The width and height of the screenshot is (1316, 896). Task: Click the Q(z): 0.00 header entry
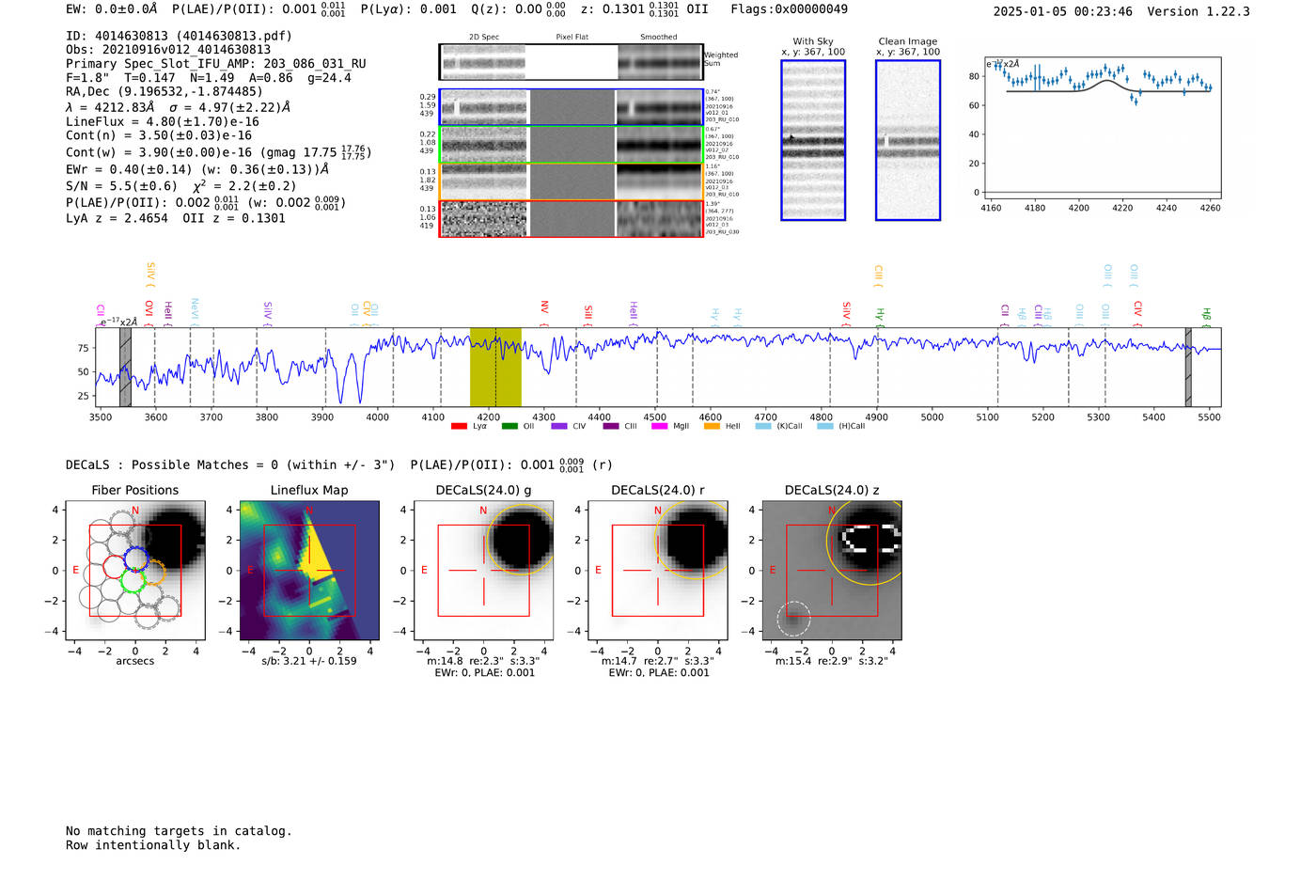[x=519, y=9]
